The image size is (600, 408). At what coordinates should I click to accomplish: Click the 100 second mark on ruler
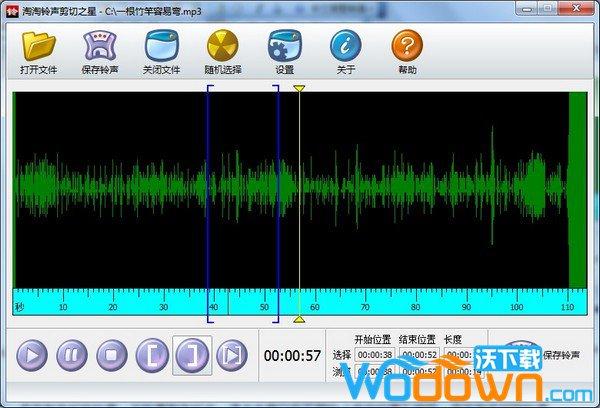click(x=517, y=307)
